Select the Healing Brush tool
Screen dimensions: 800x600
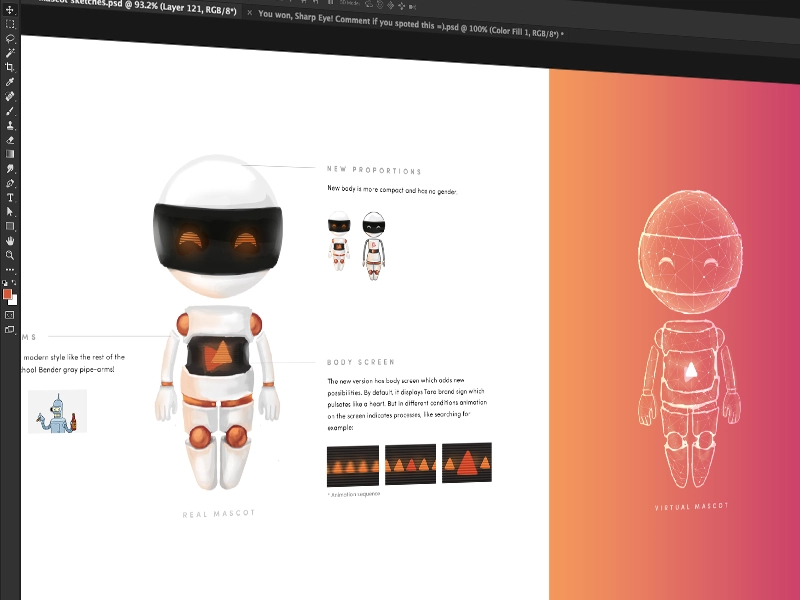(x=10, y=96)
